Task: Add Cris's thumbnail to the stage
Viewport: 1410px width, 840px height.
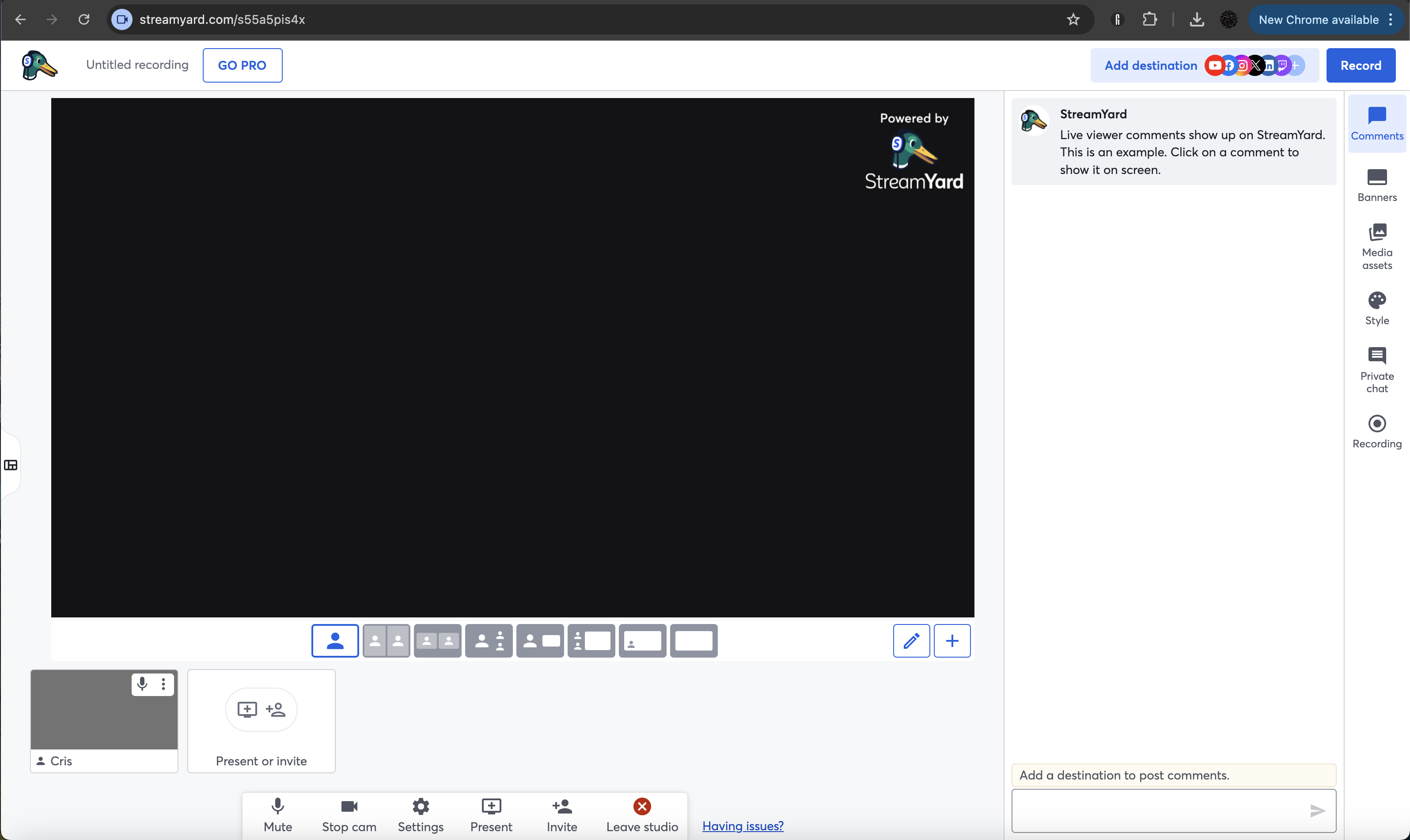Action: tap(104, 710)
